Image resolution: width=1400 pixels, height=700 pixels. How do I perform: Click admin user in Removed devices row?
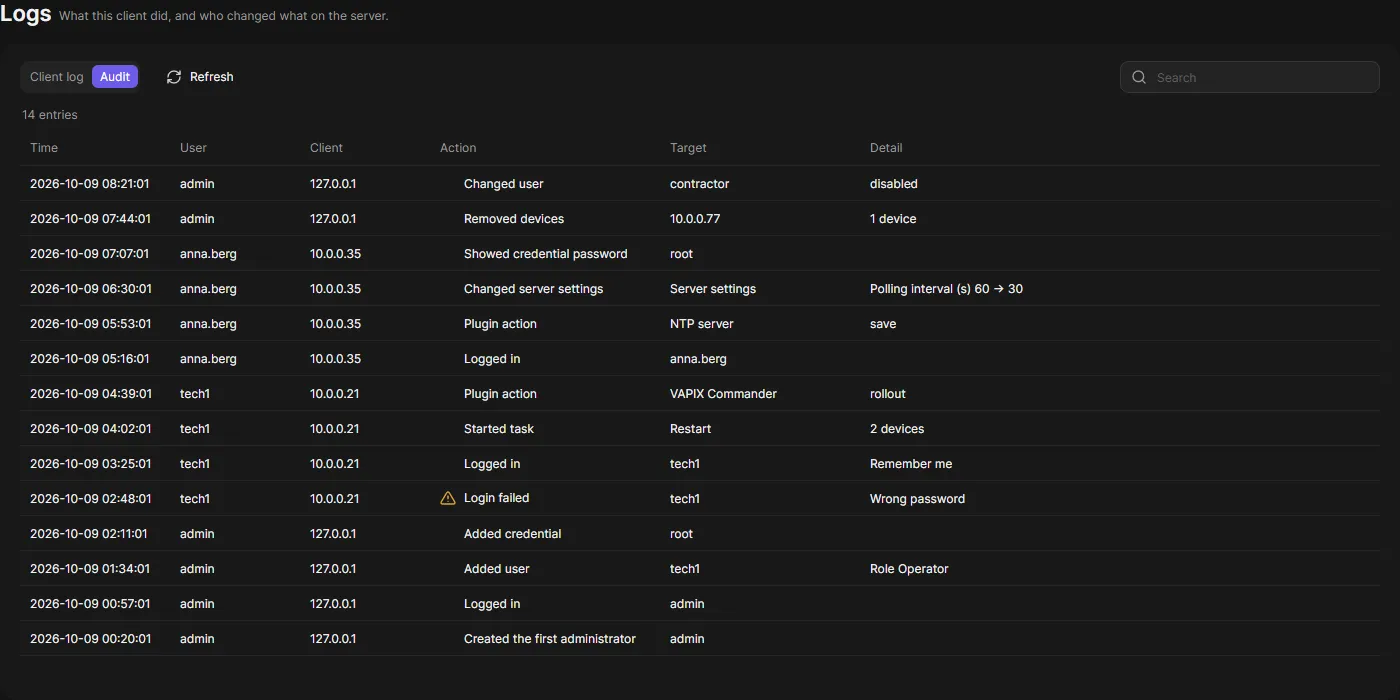(x=197, y=219)
